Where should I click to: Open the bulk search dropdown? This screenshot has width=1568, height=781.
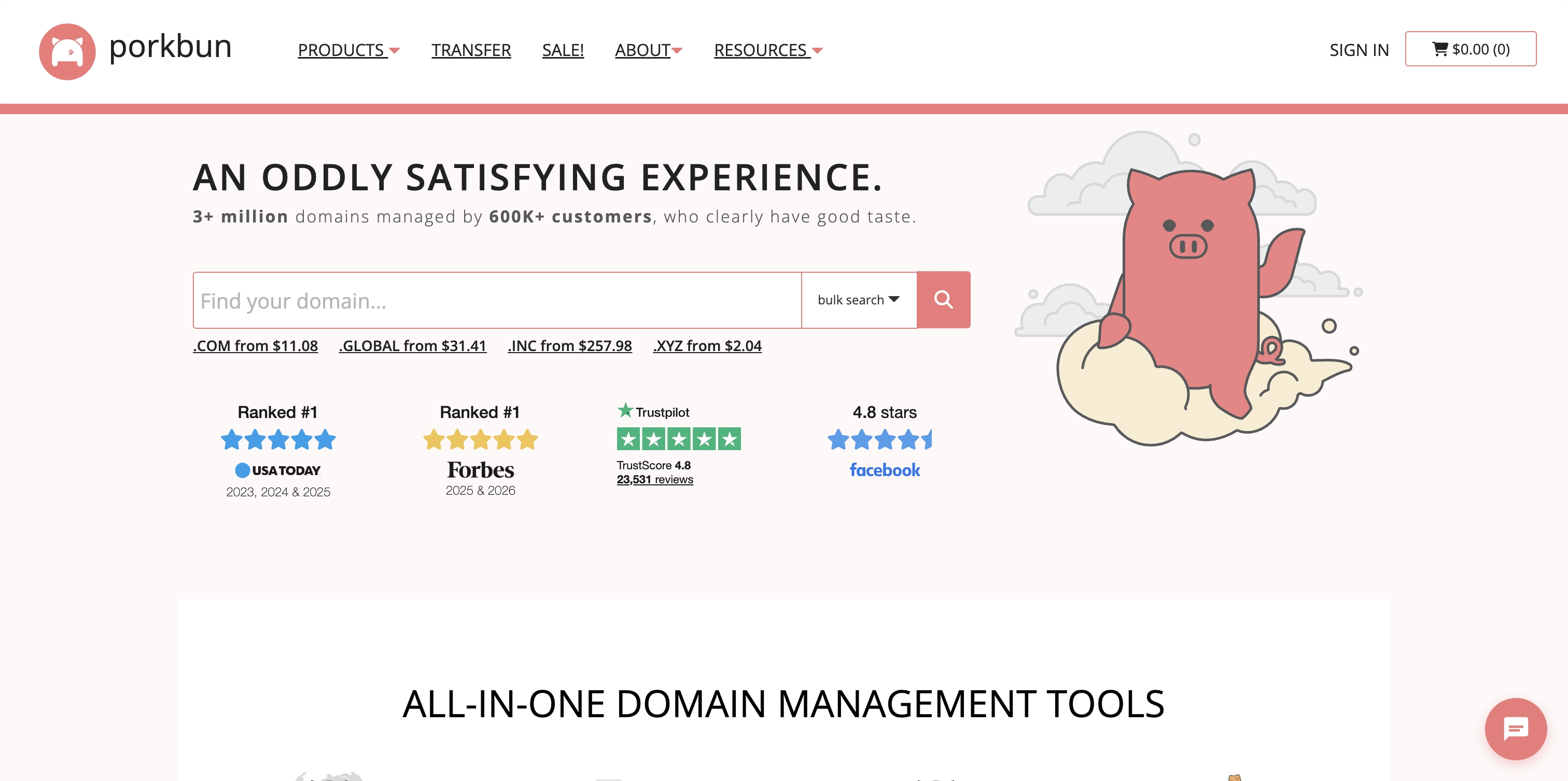tap(859, 300)
